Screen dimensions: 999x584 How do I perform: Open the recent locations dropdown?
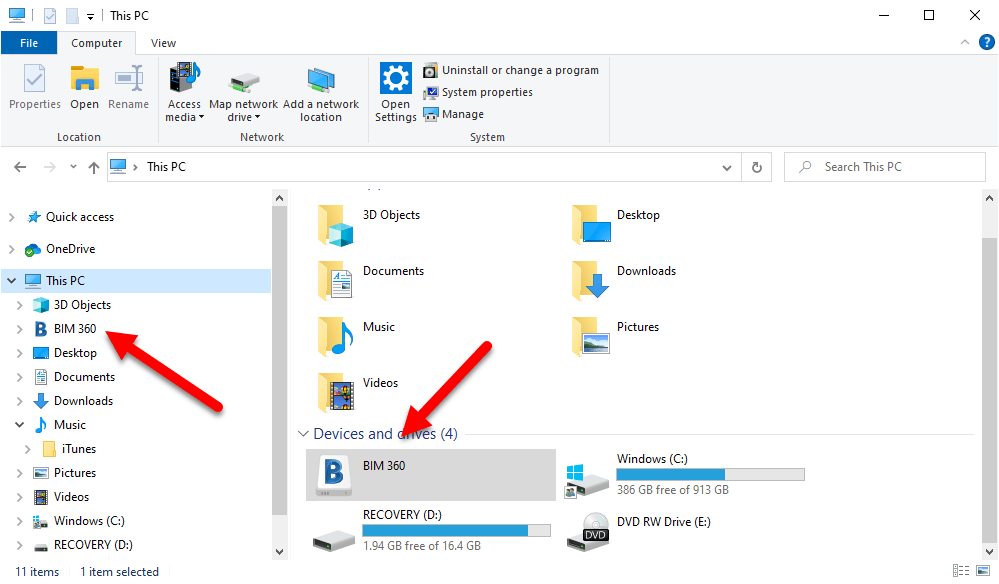(x=73, y=167)
